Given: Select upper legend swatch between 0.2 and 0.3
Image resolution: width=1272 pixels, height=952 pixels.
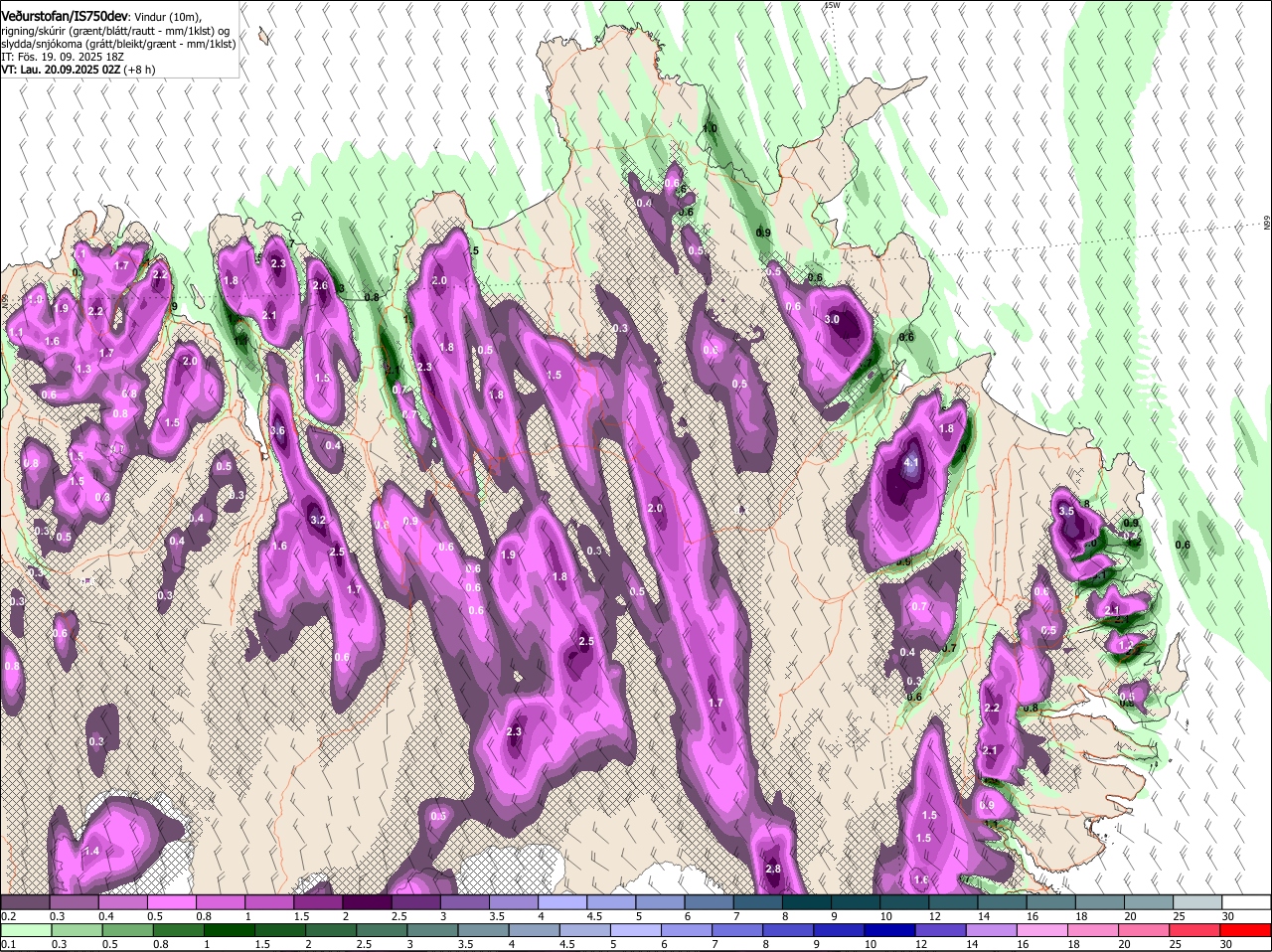Looking at the screenshot, I should pyautogui.click(x=25, y=902).
